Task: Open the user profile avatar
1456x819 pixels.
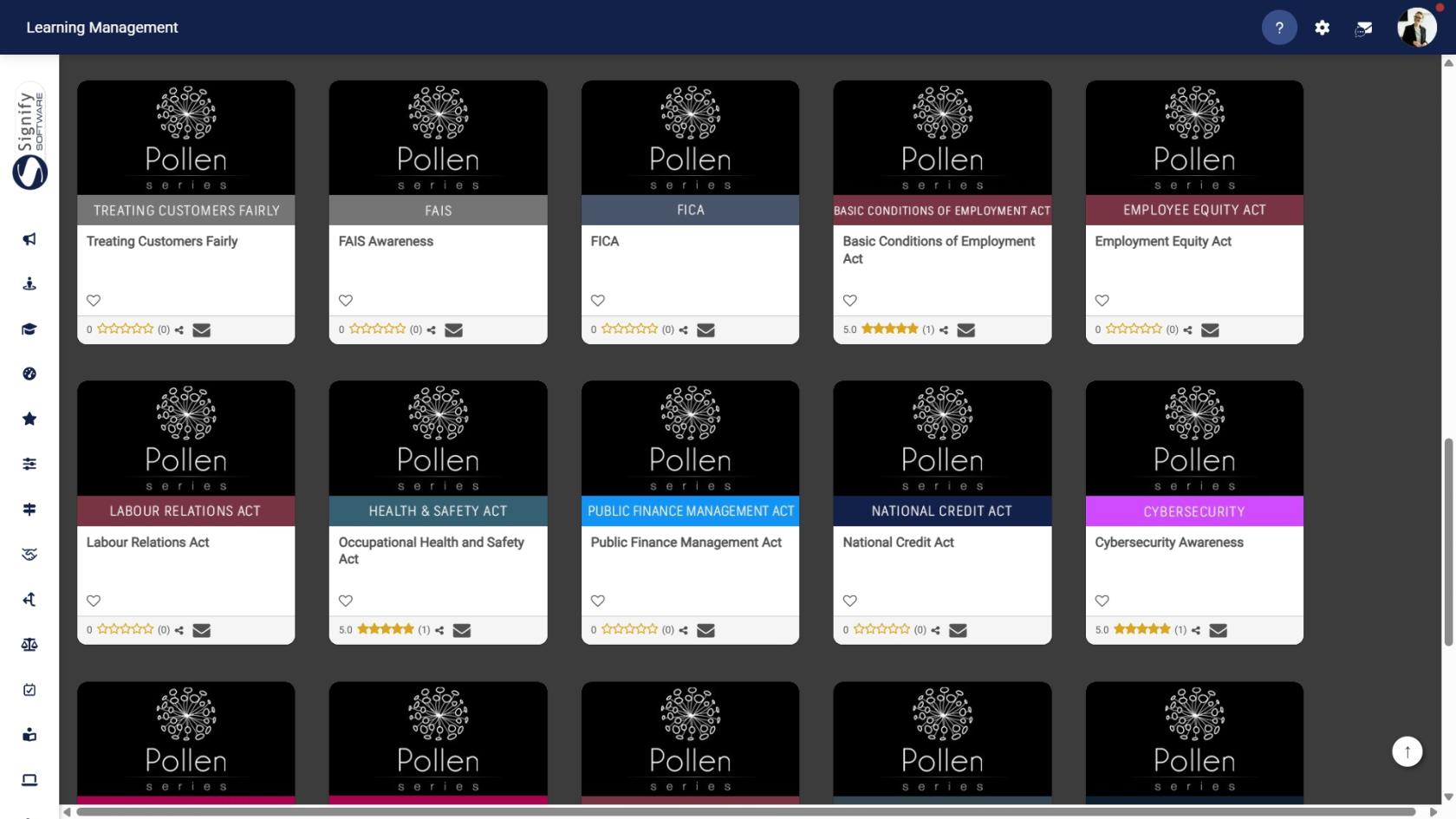Action: point(1417,28)
